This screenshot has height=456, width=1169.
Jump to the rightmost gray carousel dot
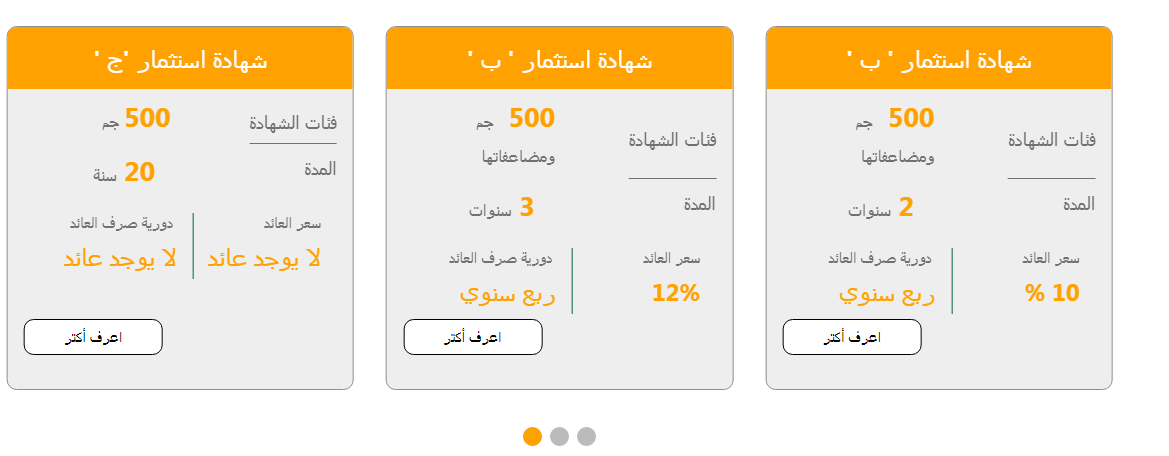(586, 436)
